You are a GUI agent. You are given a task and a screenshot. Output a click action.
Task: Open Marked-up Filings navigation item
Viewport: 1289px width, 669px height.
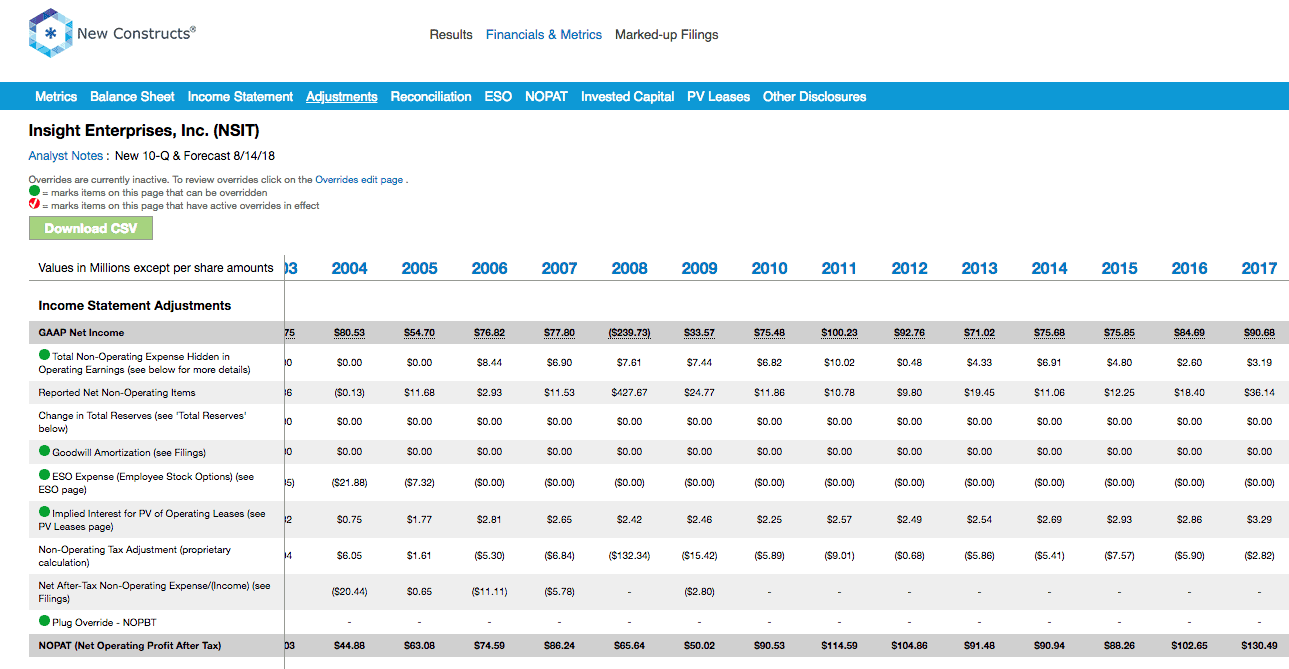(667, 34)
